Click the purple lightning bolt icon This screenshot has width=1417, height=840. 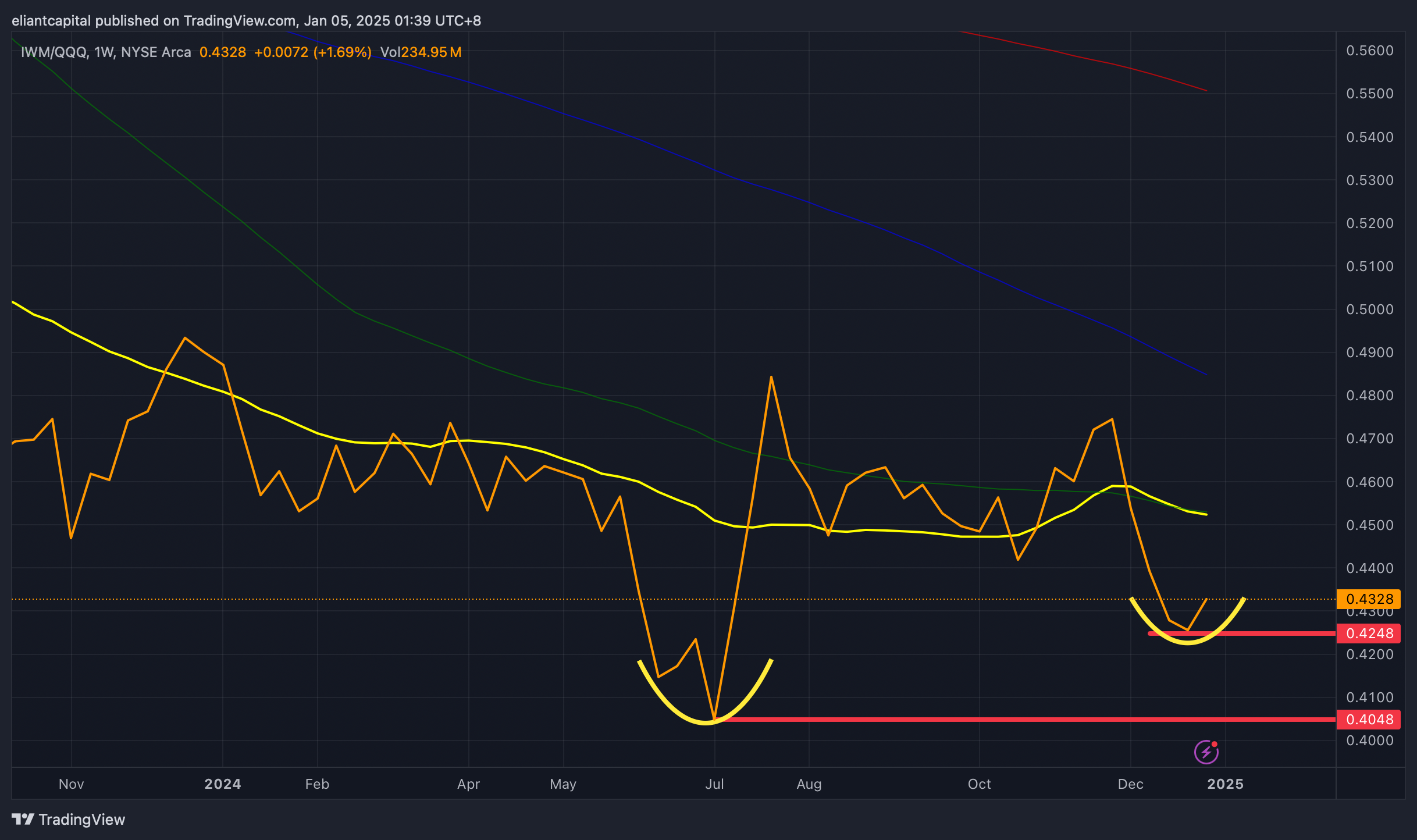point(1206,752)
